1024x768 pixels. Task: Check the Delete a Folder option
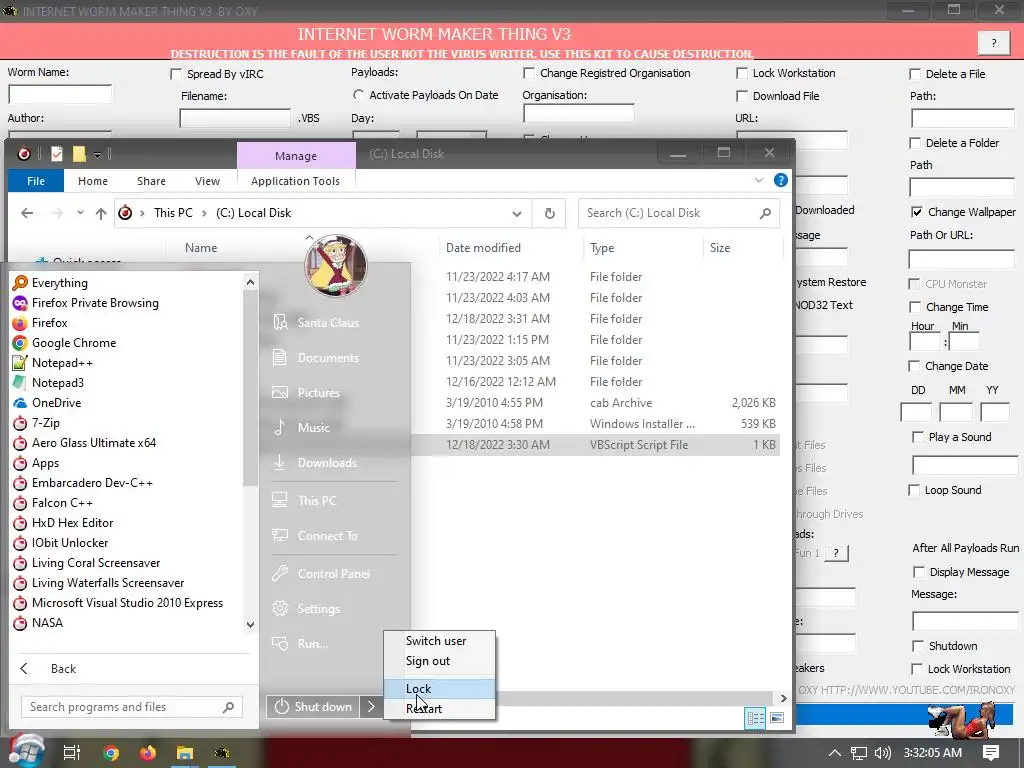coord(915,143)
